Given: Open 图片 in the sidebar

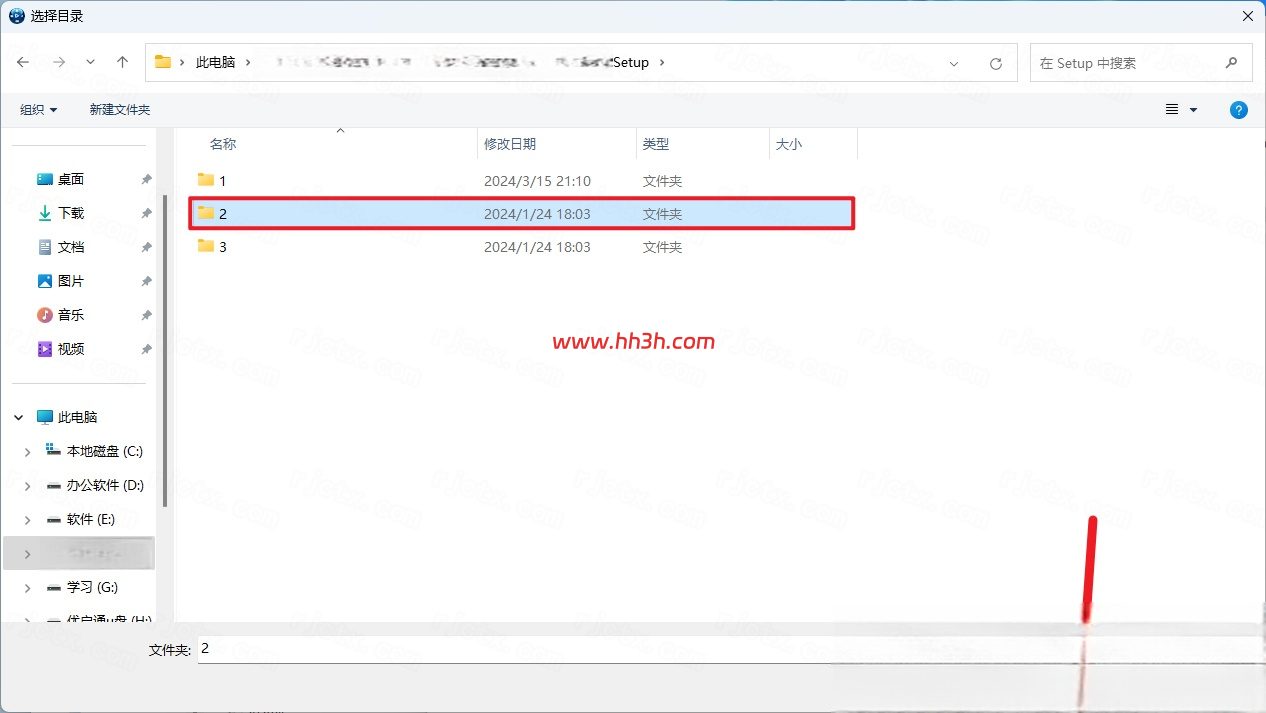Looking at the screenshot, I should [x=71, y=281].
